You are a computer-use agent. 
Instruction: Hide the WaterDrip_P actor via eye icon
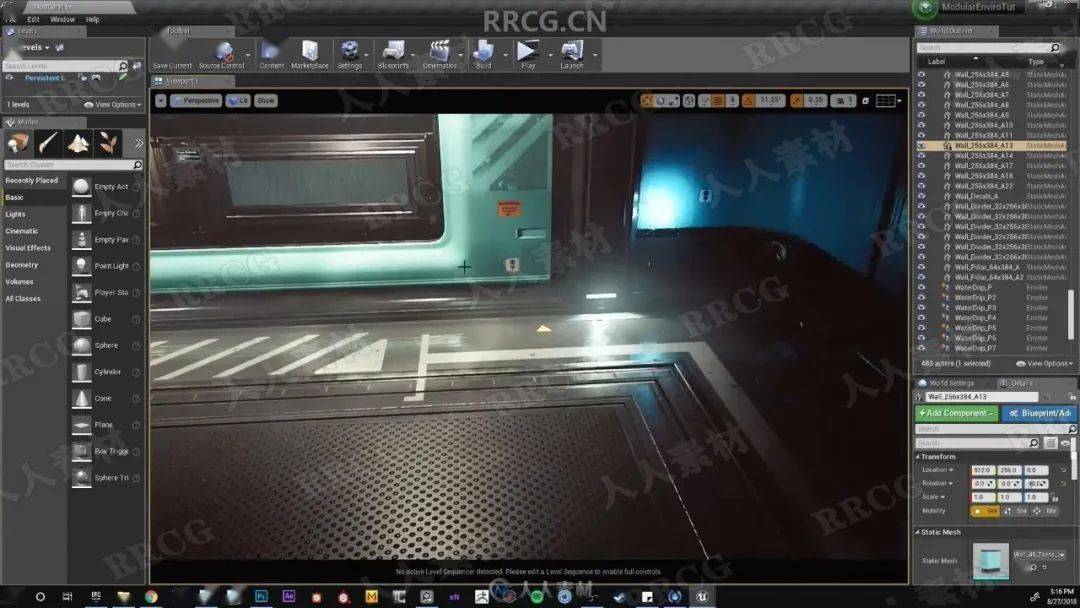[922, 287]
